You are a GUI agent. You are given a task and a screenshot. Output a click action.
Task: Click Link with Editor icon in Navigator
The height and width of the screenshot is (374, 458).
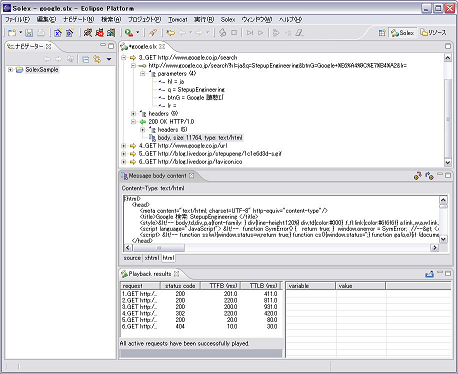[x=97, y=59]
